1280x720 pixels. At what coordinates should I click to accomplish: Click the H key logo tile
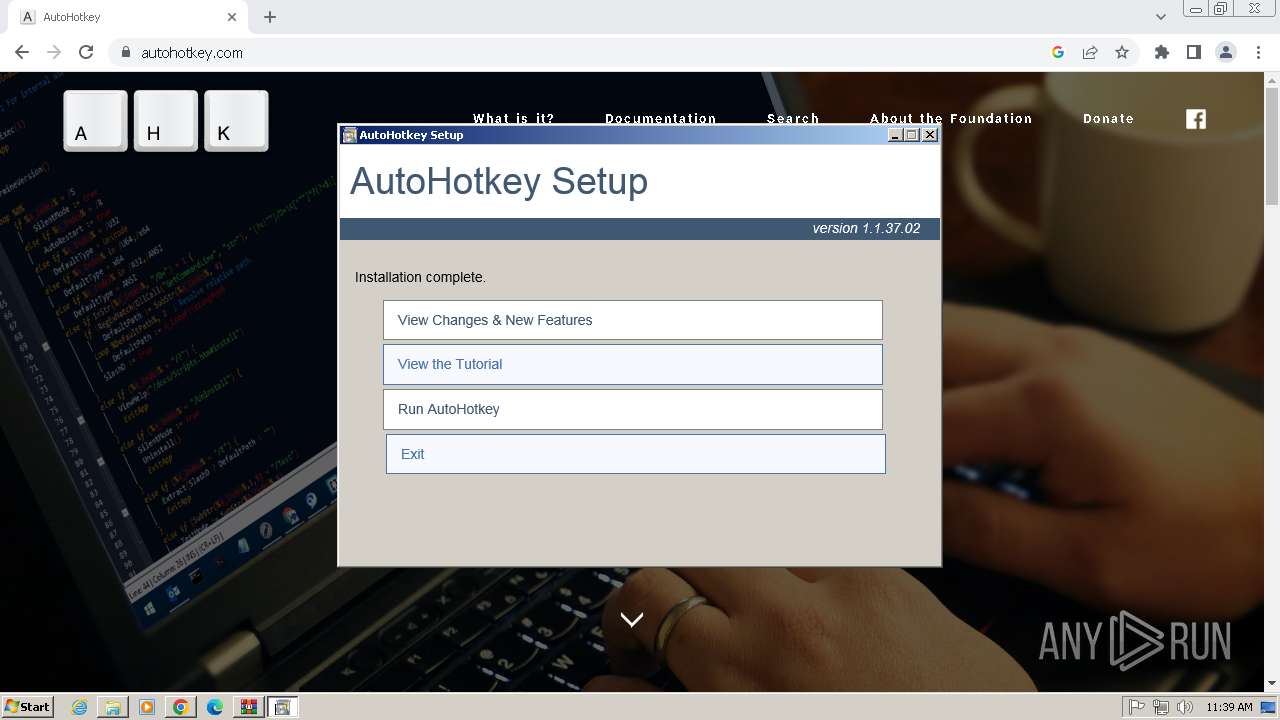[166, 121]
